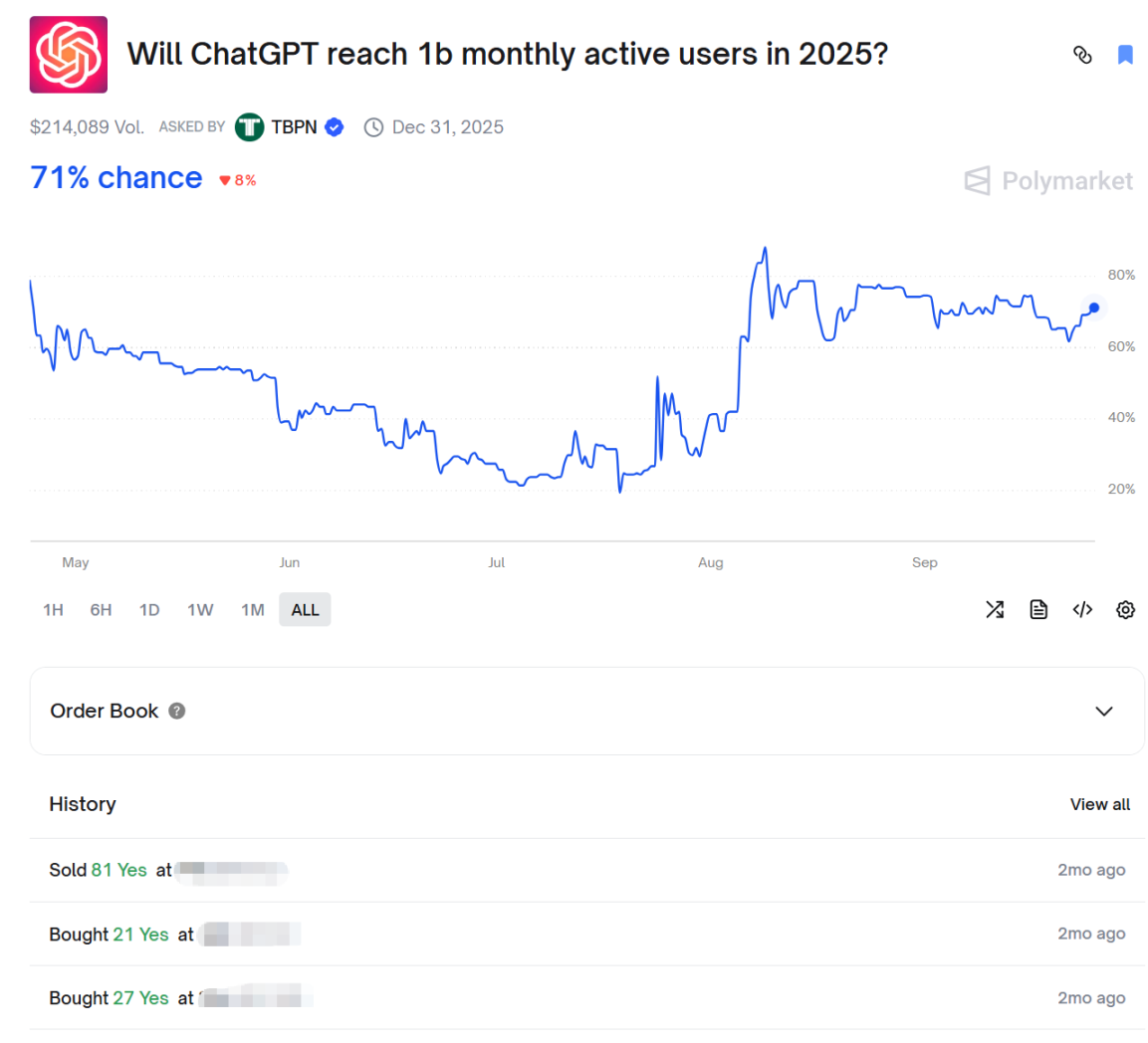Image resolution: width=1148 pixels, height=1043 pixels.
Task: Click the Order Book help icon
Action: pos(177,711)
